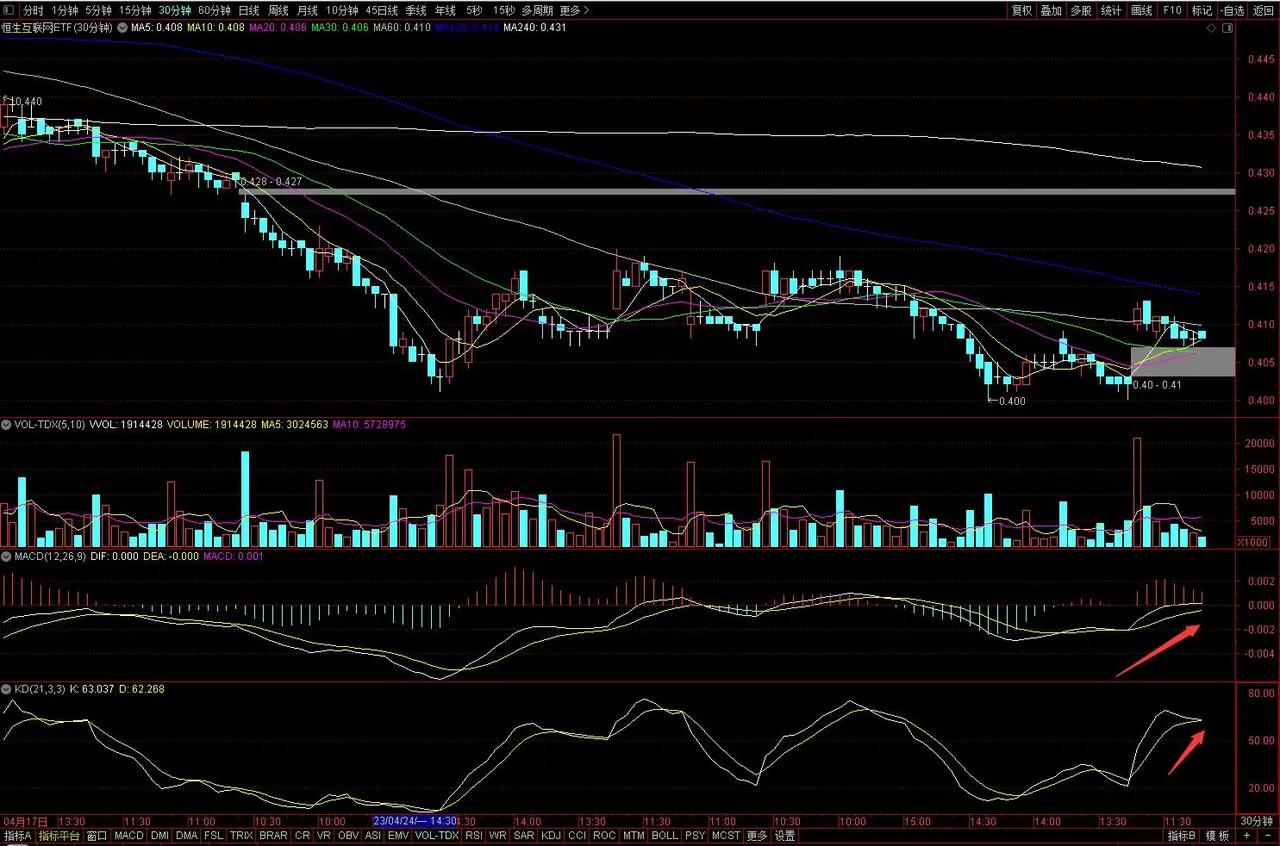
Task: Click the square icon beside the diamond icon
Action: pyautogui.click(x=1227, y=28)
